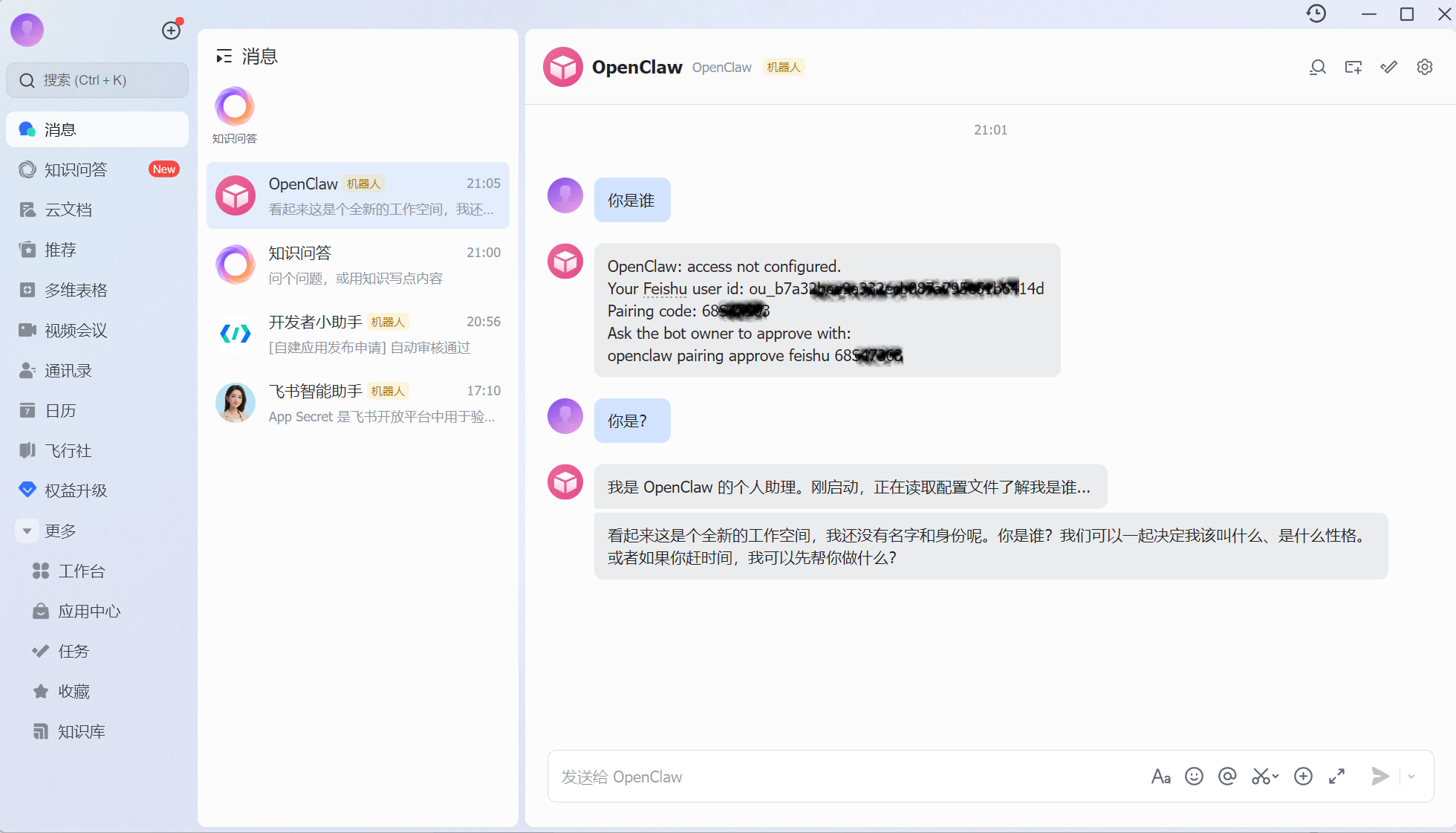1456x833 pixels.
Task: Collapse the 更多 section in sidebar
Action: coord(27,531)
